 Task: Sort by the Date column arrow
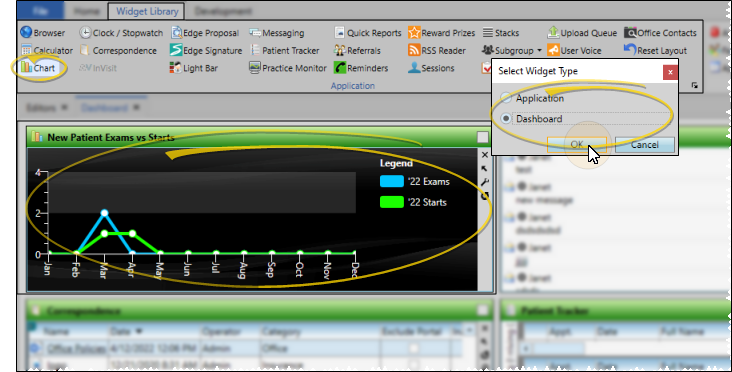(139, 331)
